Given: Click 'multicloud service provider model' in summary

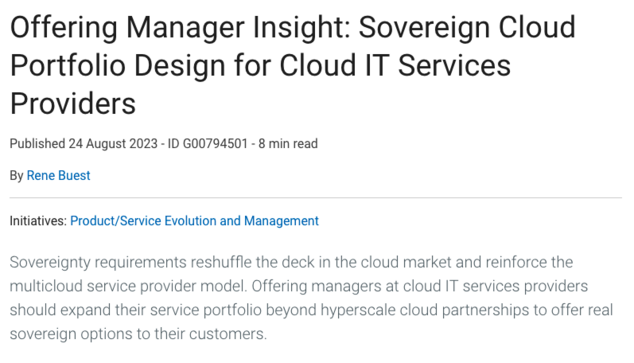Looking at the screenshot, I should (127, 286).
